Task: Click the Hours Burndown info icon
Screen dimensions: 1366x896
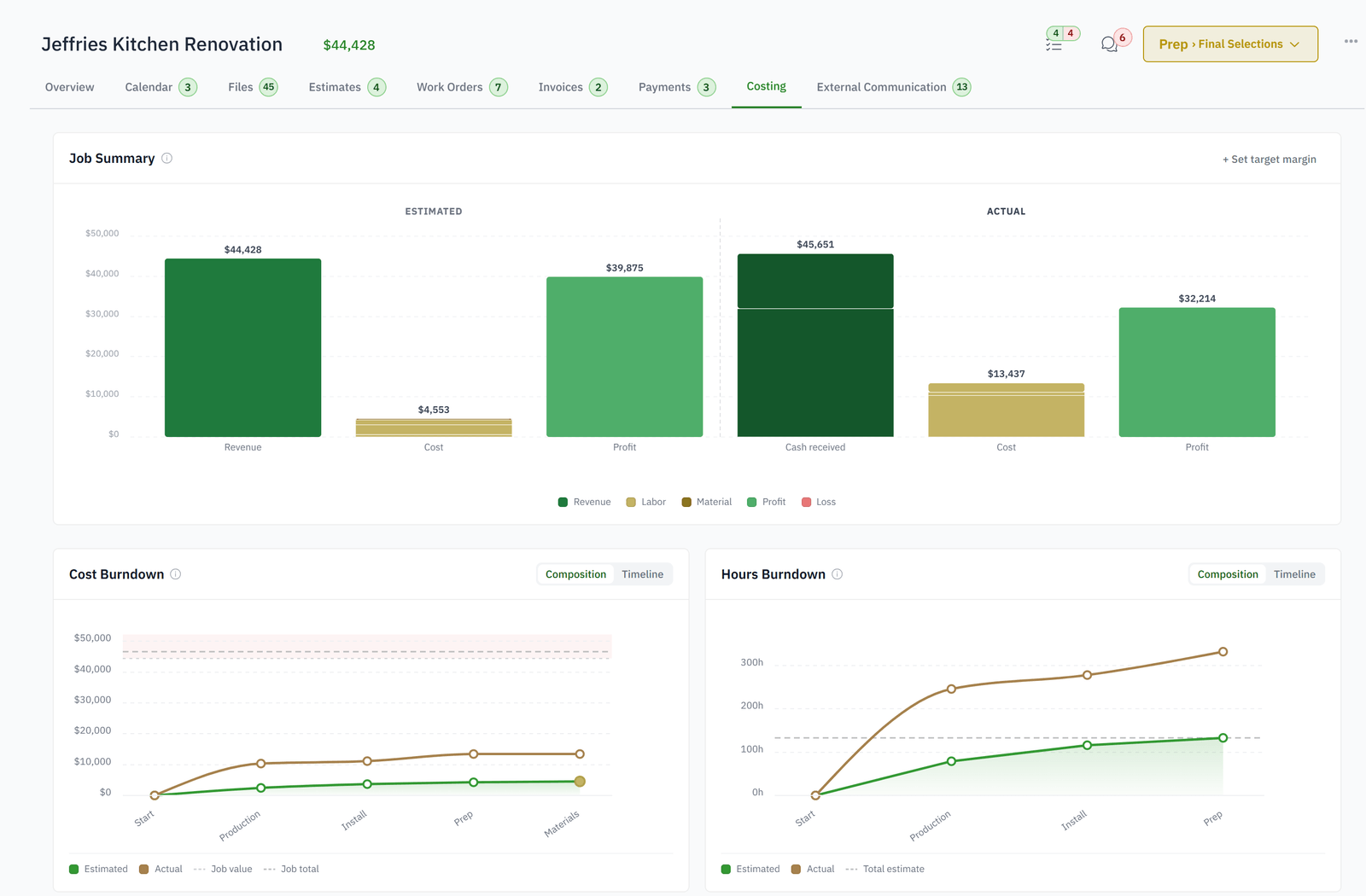Action: click(838, 574)
